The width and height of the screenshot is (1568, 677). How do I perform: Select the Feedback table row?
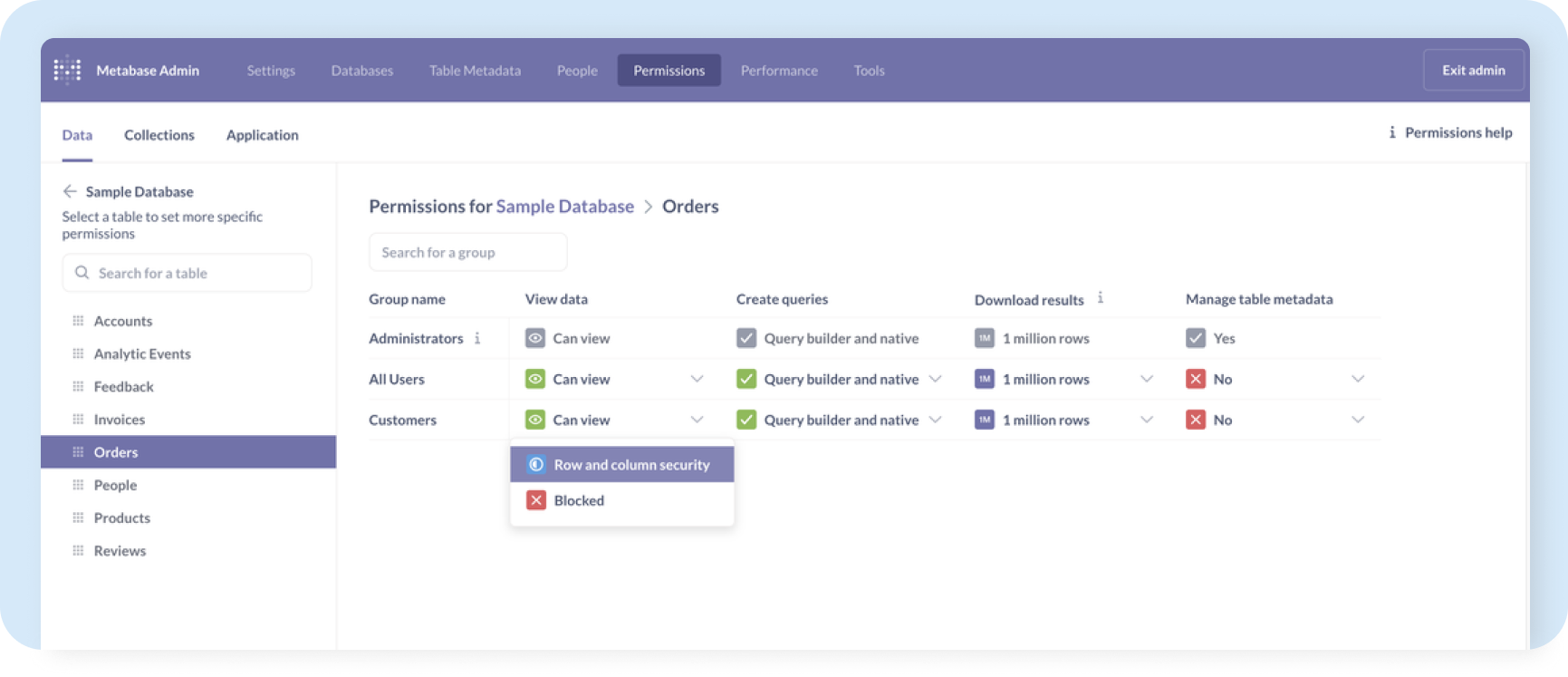188,386
